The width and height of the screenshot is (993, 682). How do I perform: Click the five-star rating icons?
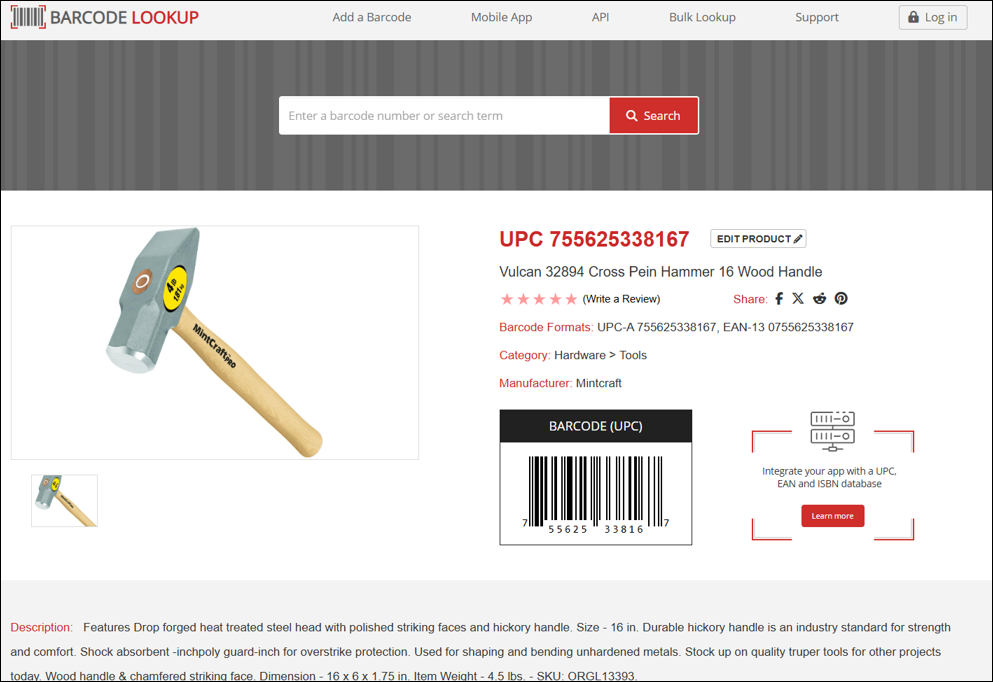[538, 299]
